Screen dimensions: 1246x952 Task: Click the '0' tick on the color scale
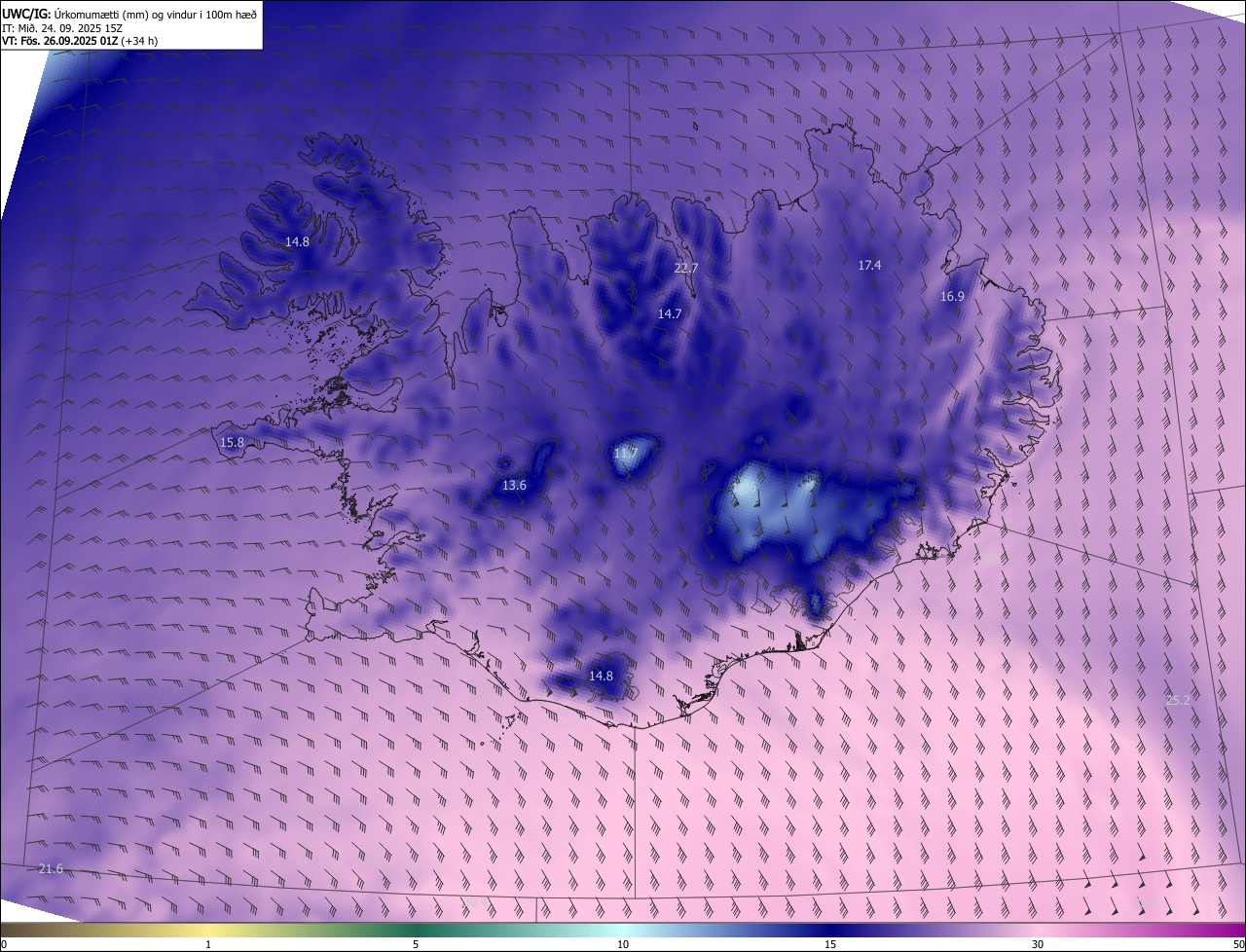(x=4, y=944)
